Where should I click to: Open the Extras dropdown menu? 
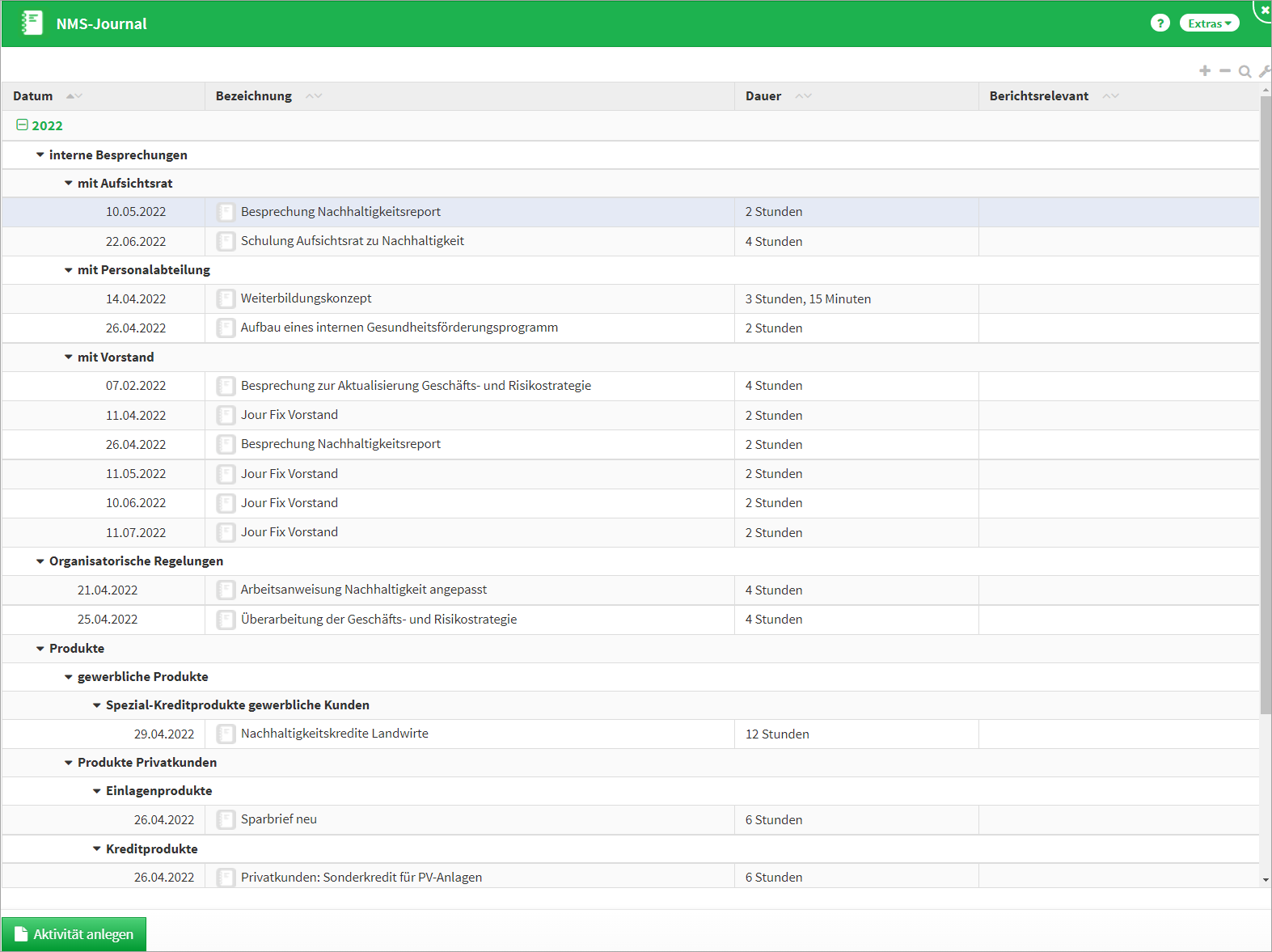[1209, 23]
